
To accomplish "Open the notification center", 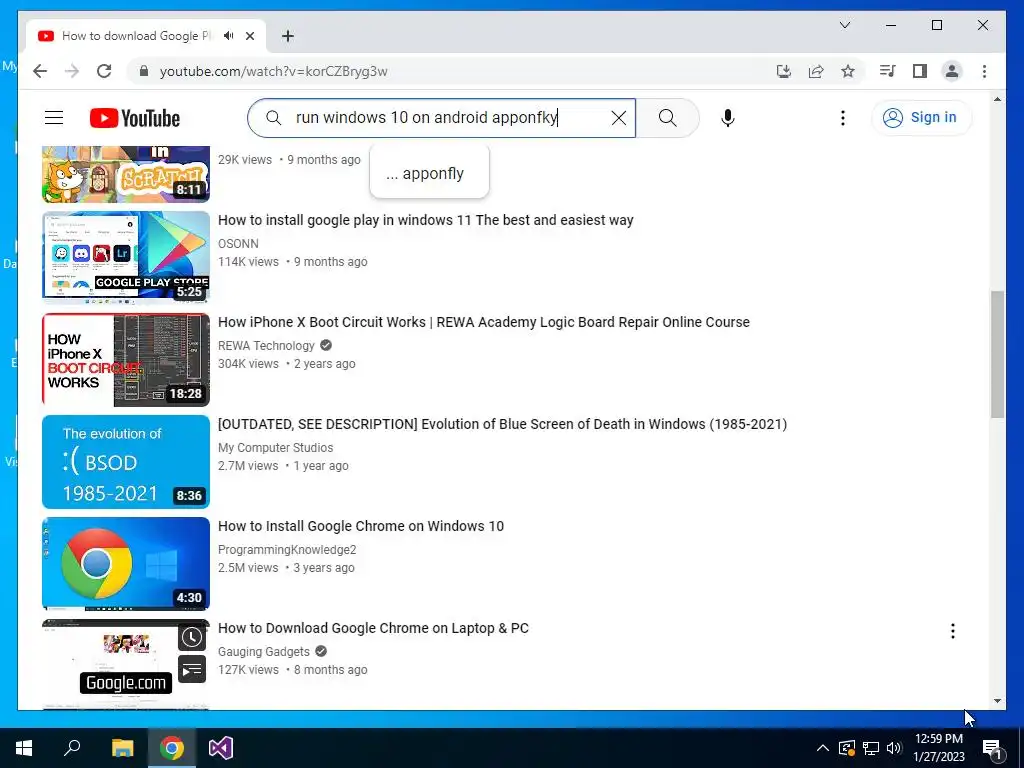I will (x=993, y=748).
